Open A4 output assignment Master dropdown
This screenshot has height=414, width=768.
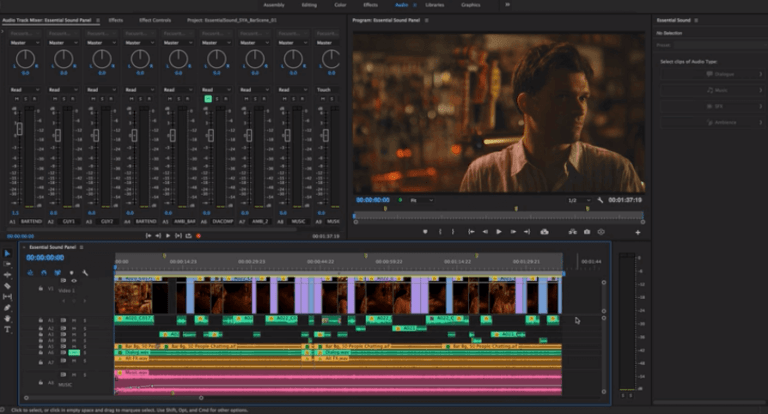click(x=140, y=43)
